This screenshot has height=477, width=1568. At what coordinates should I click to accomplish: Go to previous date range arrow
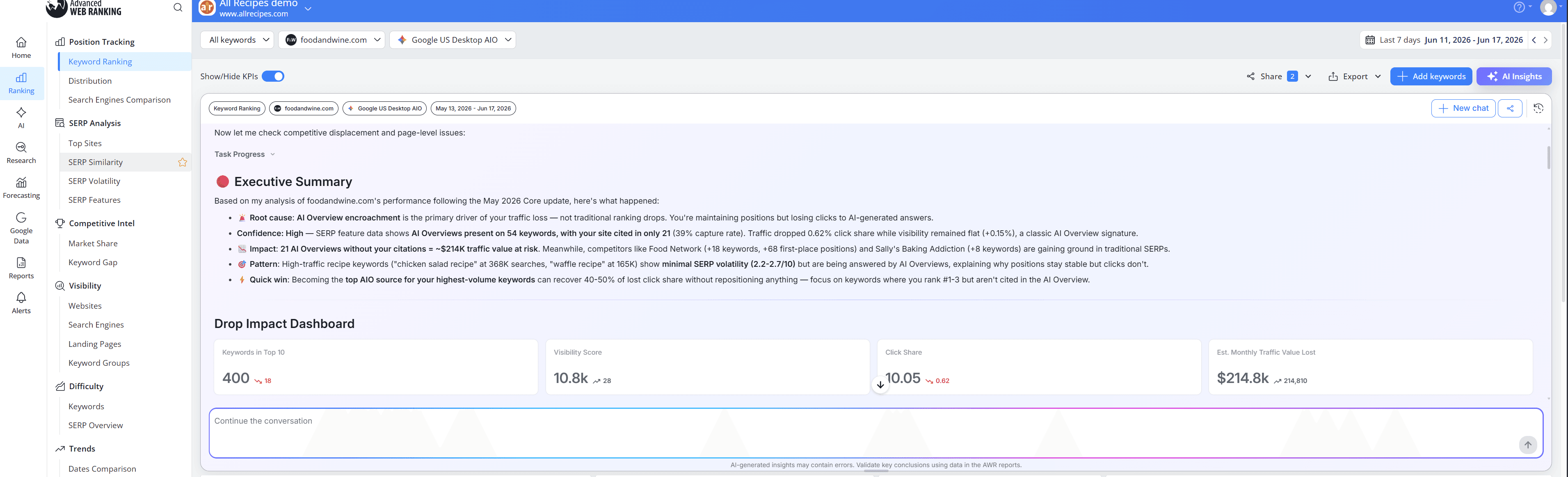[1534, 39]
